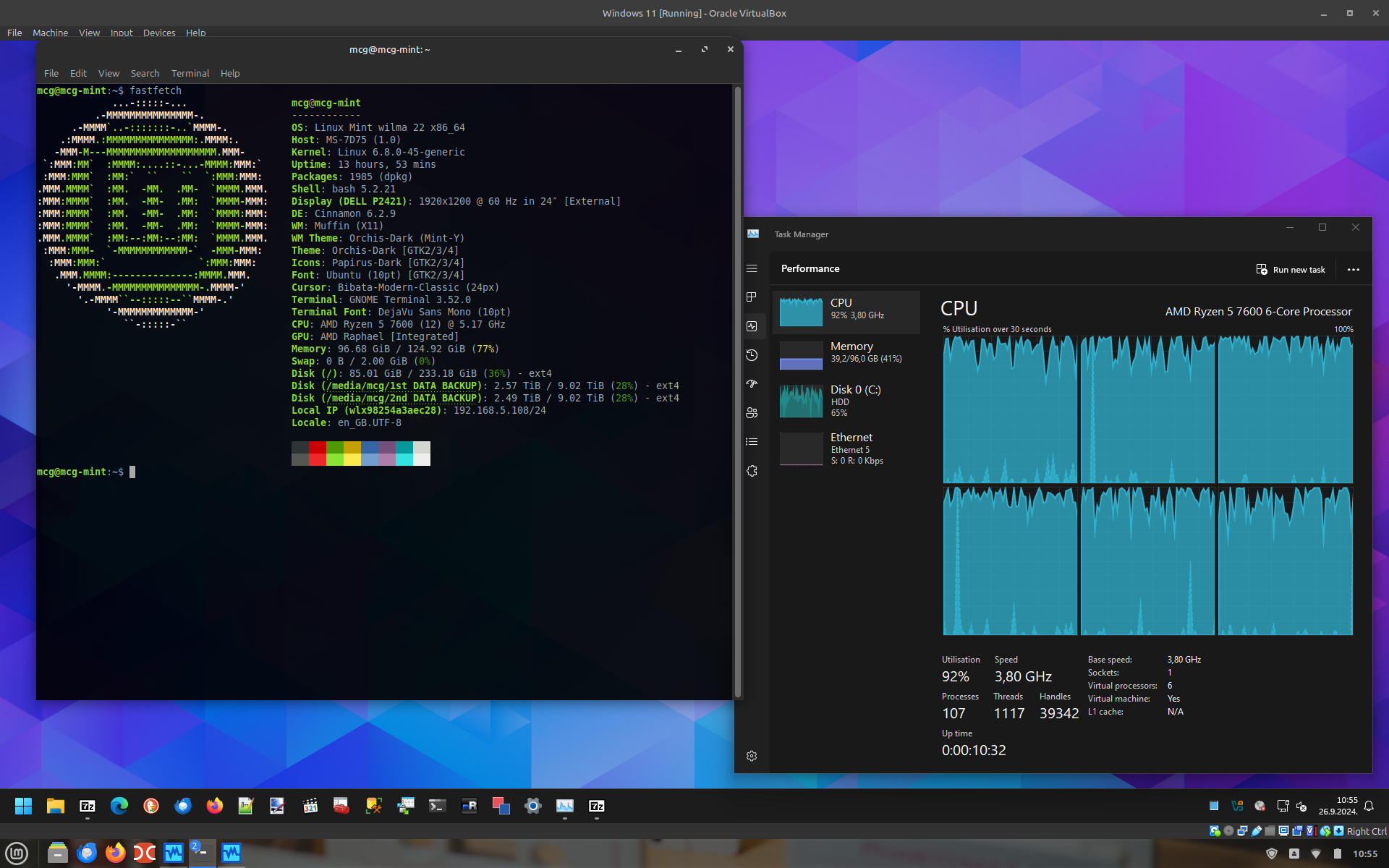Open Firefox from Mint panel
The width and height of the screenshot is (1389, 868).
coord(116,854)
